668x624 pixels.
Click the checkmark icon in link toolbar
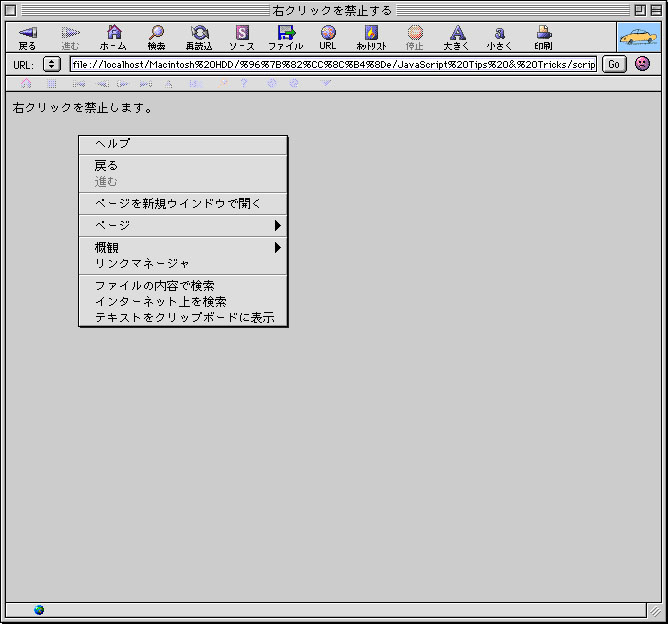coord(325,83)
